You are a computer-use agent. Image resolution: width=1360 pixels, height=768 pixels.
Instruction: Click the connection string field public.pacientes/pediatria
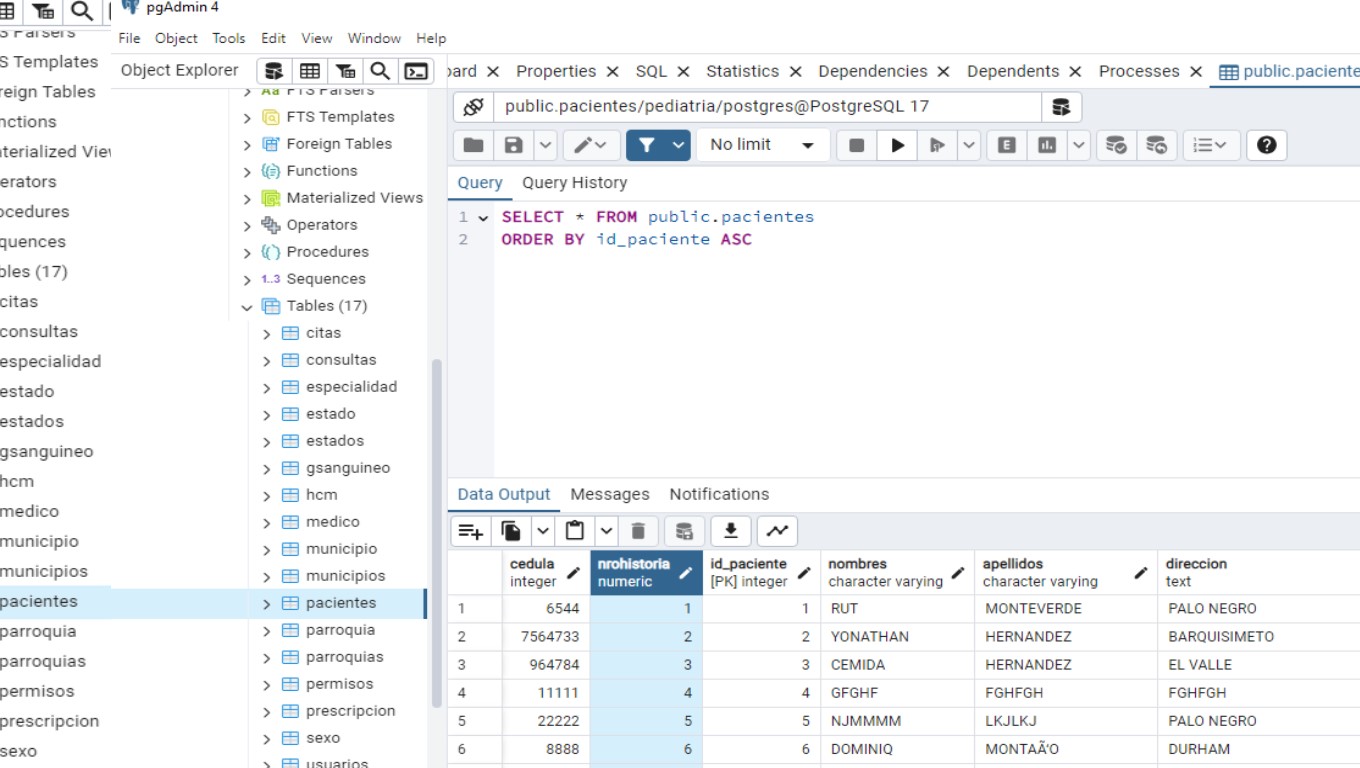point(767,106)
